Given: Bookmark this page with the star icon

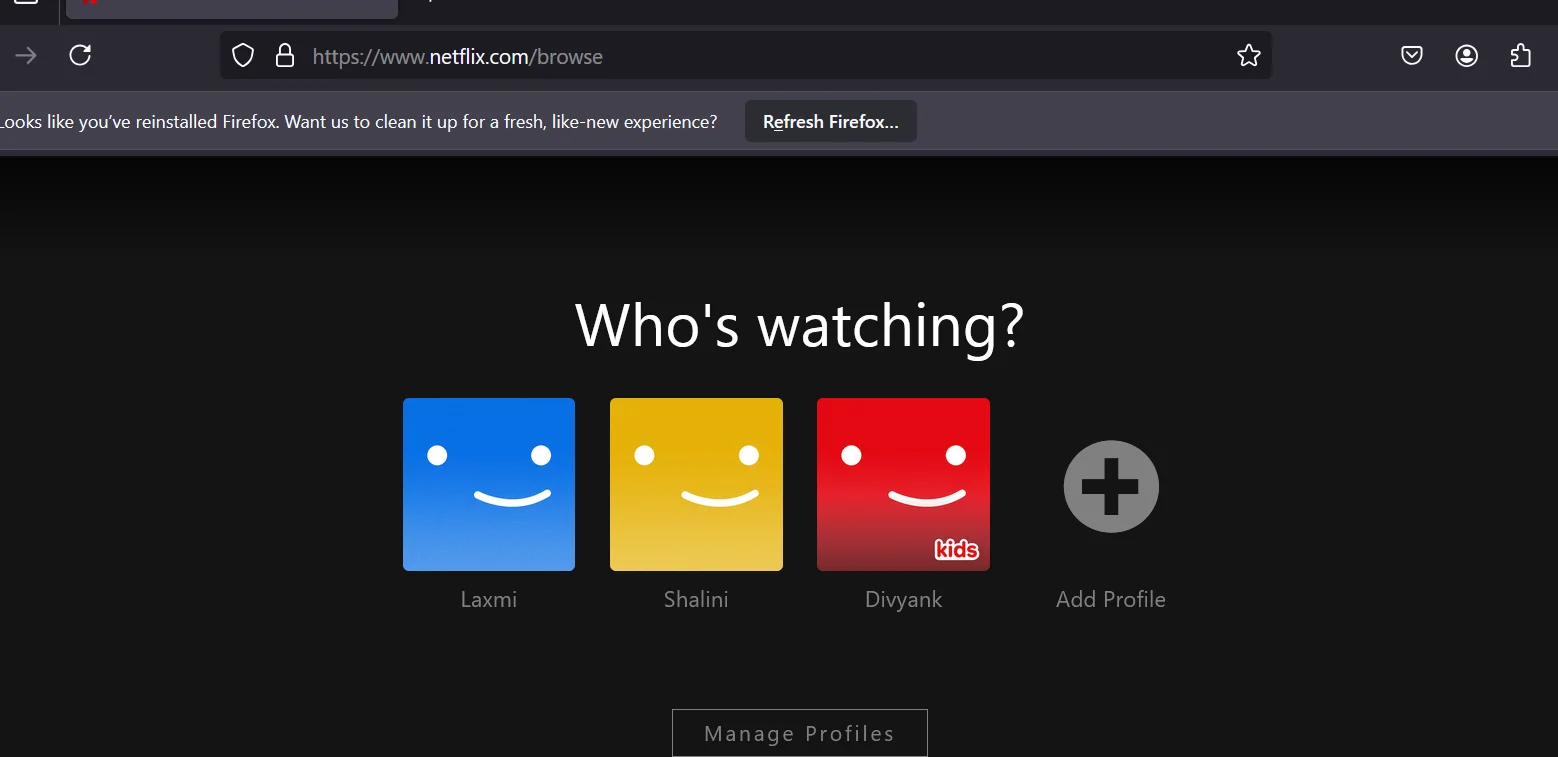Looking at the screenshot, I should point(1249,56).
